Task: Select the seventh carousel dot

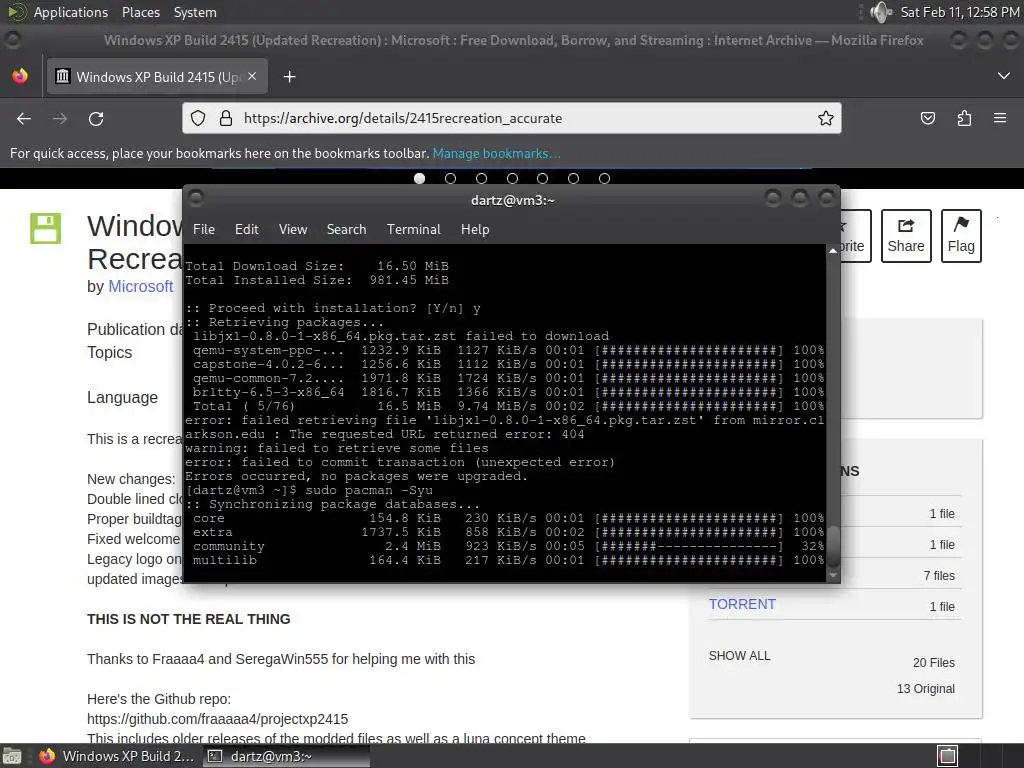Action: tap(604, 178)
